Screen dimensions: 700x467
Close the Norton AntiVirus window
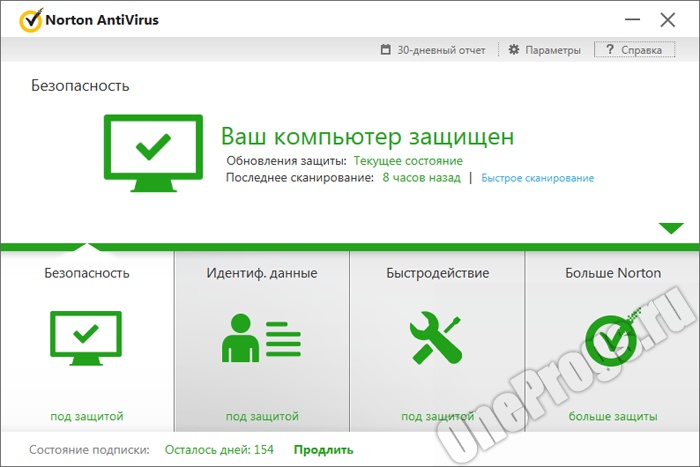pos(668,20)
